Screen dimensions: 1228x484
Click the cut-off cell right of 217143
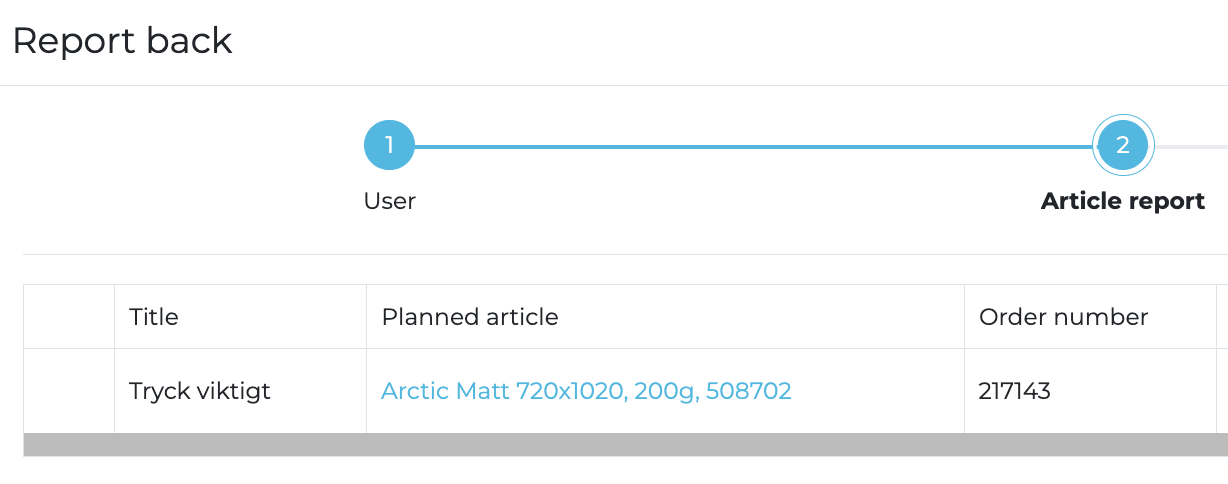pyautogui.click(x=1221, y=391)
